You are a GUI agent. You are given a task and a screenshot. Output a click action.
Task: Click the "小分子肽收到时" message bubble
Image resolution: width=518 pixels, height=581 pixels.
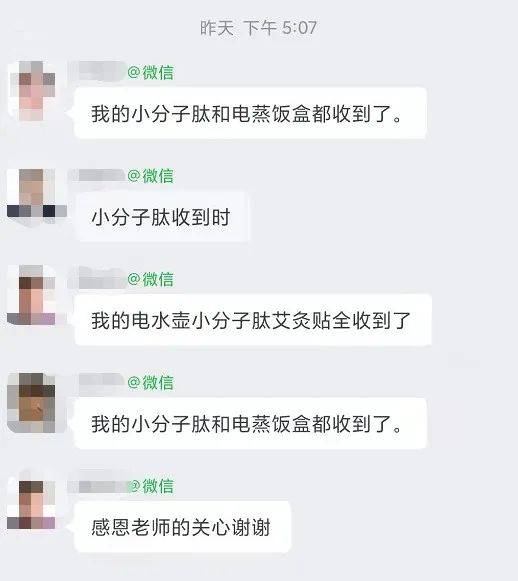[162, 217]
